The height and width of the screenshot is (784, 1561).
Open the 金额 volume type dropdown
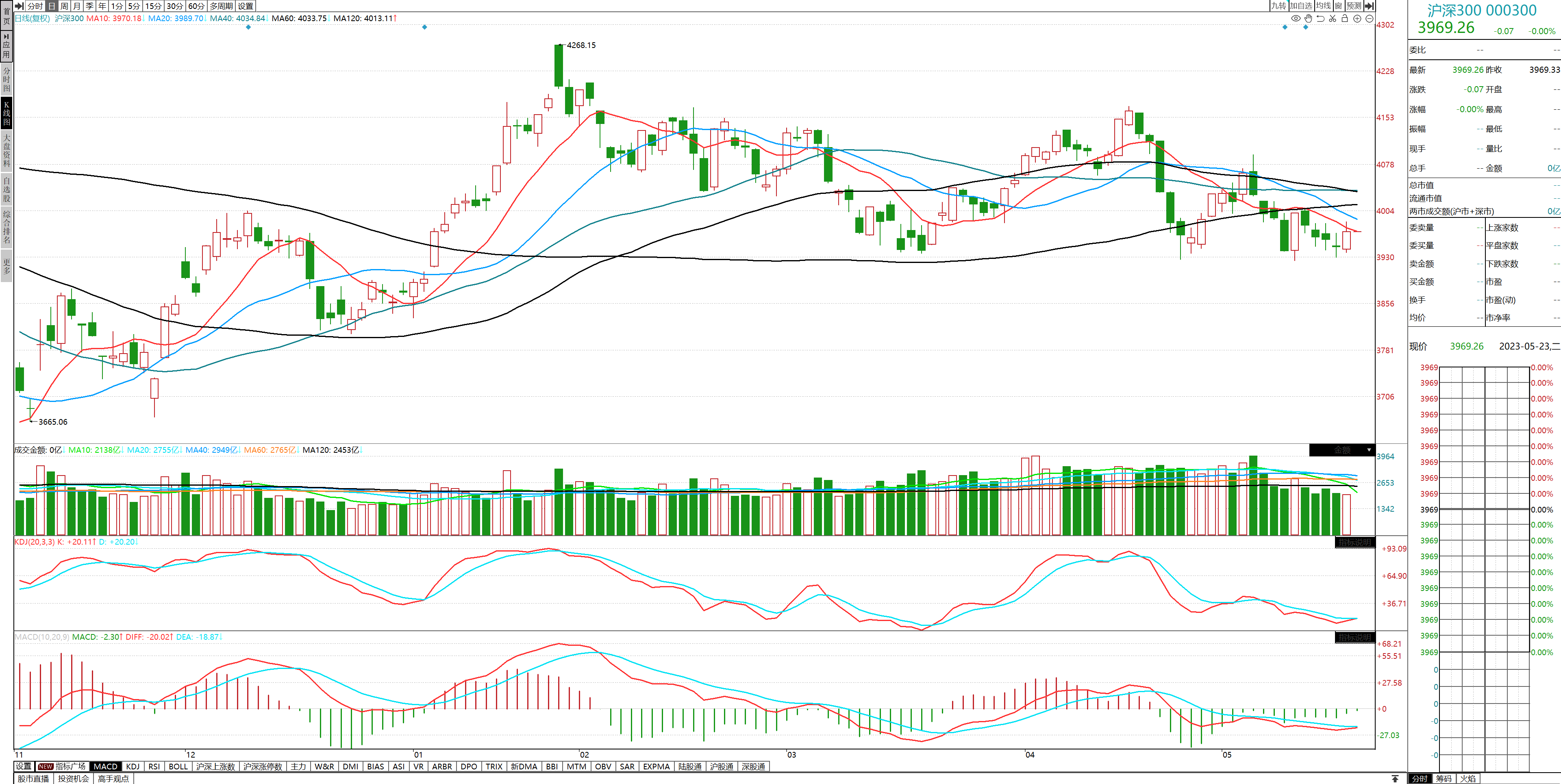(1368, 450)
